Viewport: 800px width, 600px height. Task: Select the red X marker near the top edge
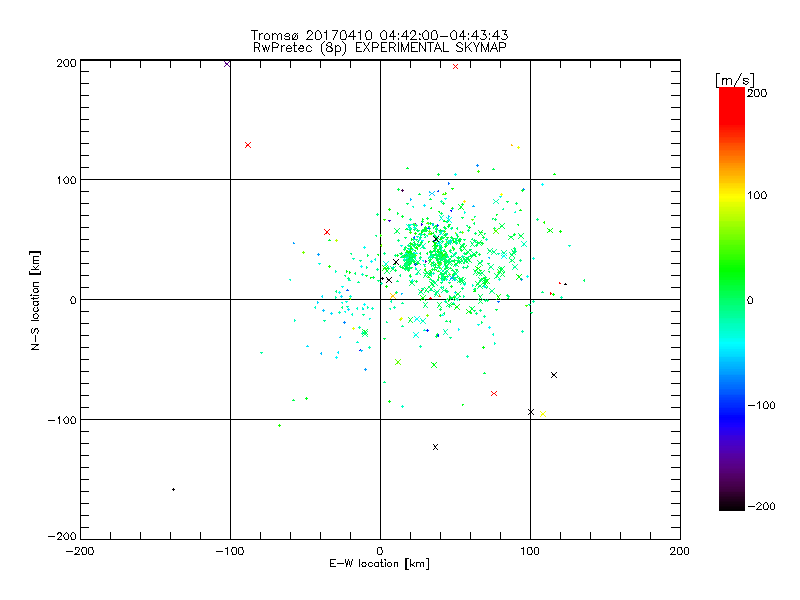pos(456,67)
